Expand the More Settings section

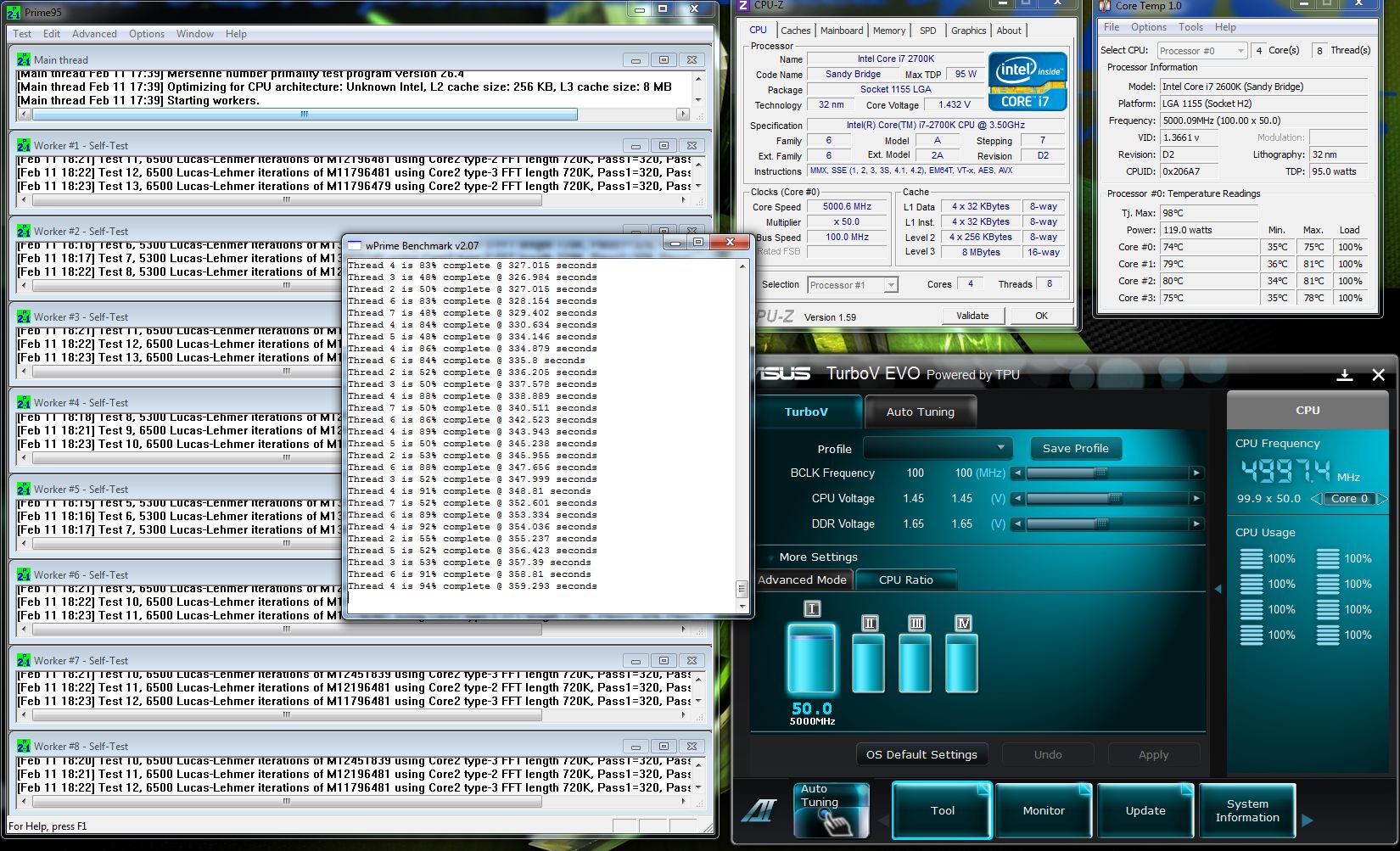[x=815, y=557]
